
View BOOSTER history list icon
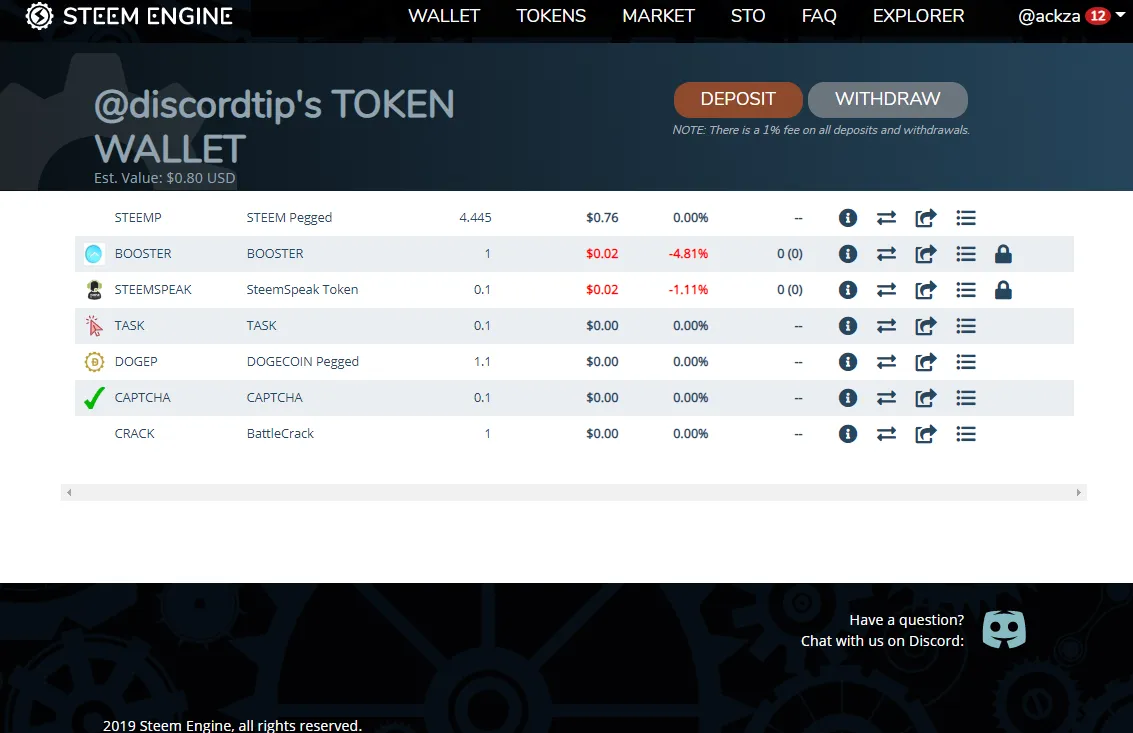pyautogui.click(x=966, y=254)
